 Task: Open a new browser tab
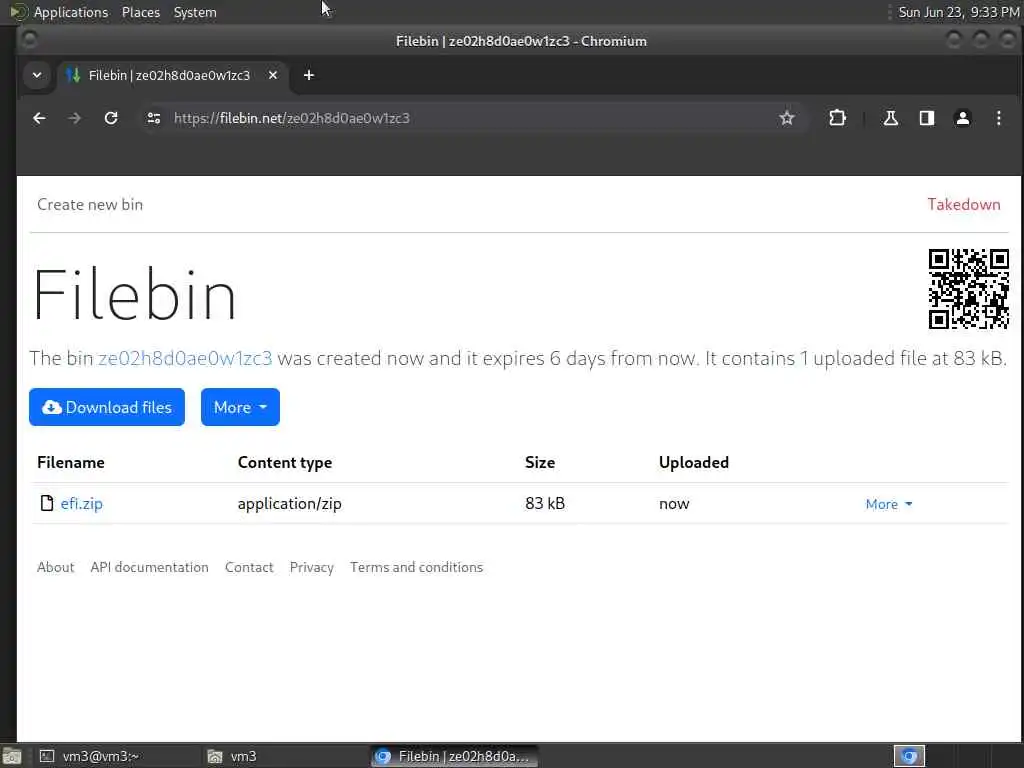[309, 75]
